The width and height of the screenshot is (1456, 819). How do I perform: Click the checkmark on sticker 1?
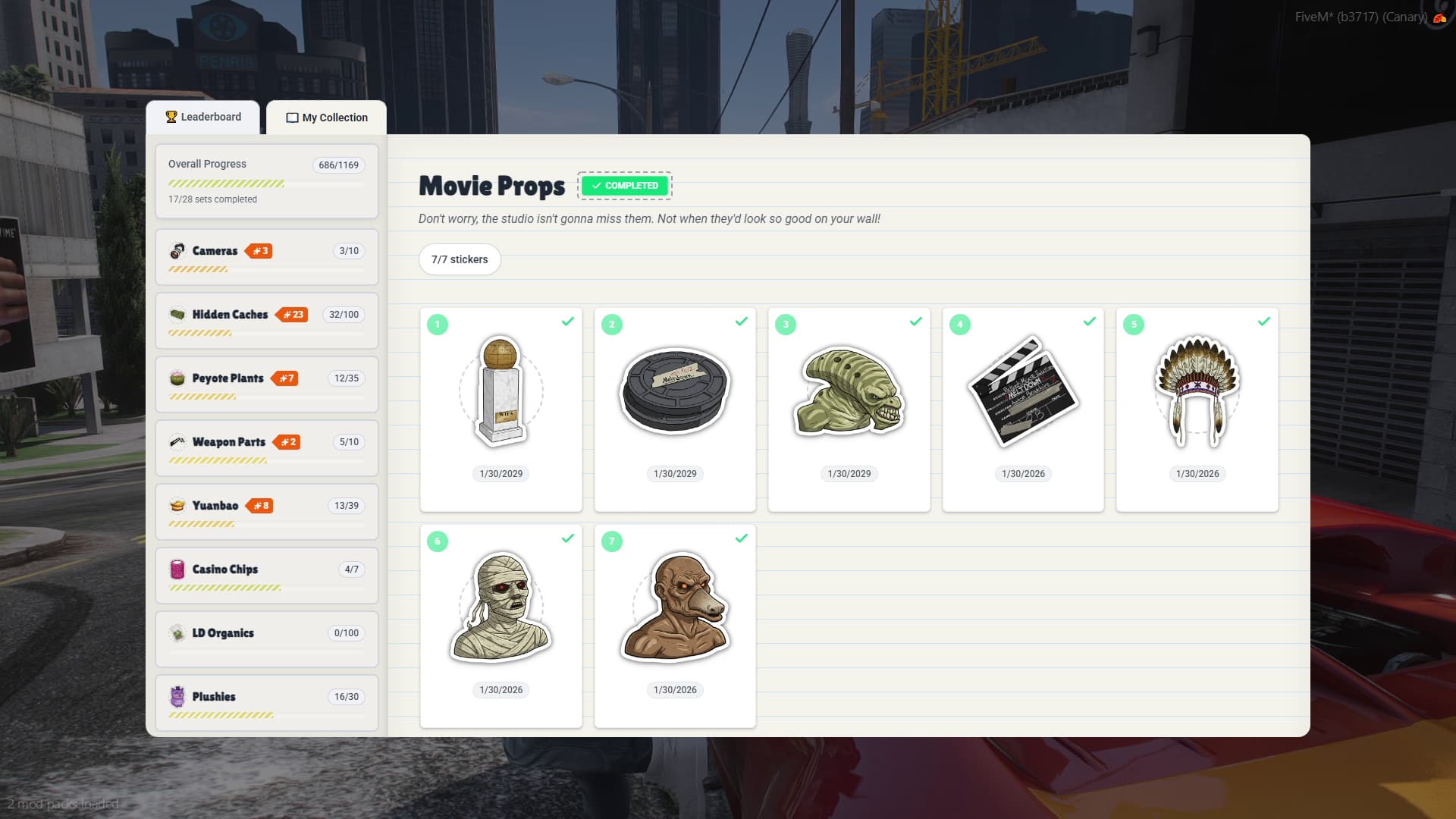[x=567, y=322]
